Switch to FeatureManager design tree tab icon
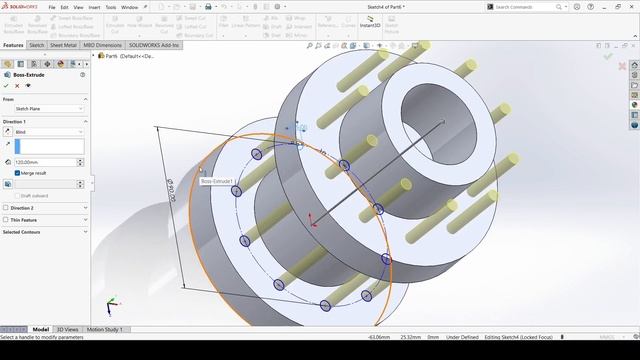 (x=7, y=64)
